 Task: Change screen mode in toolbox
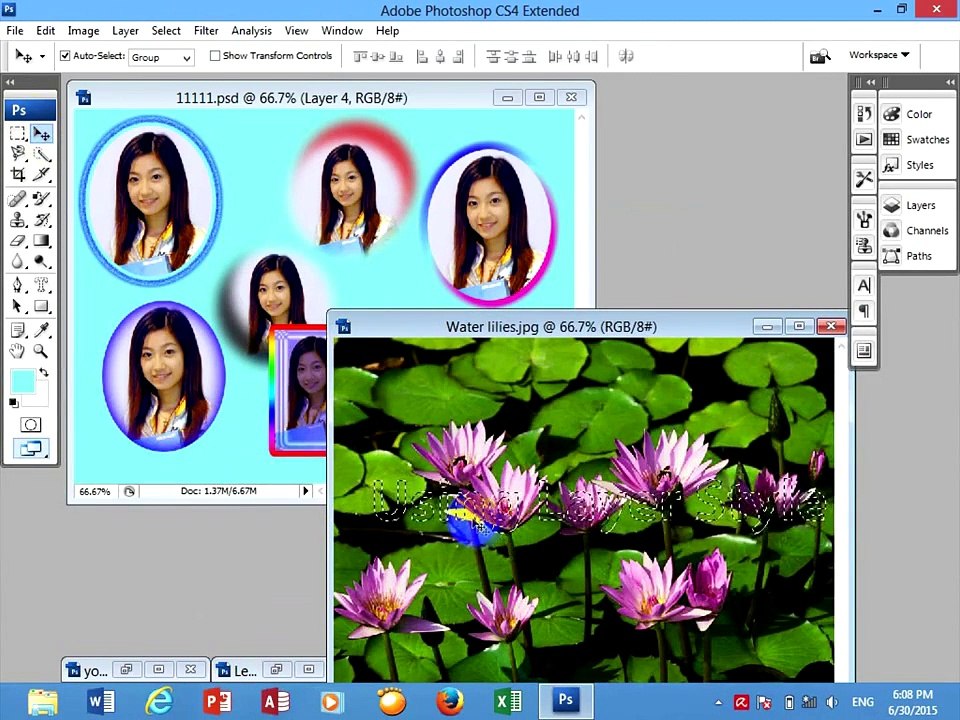(30, 448)
